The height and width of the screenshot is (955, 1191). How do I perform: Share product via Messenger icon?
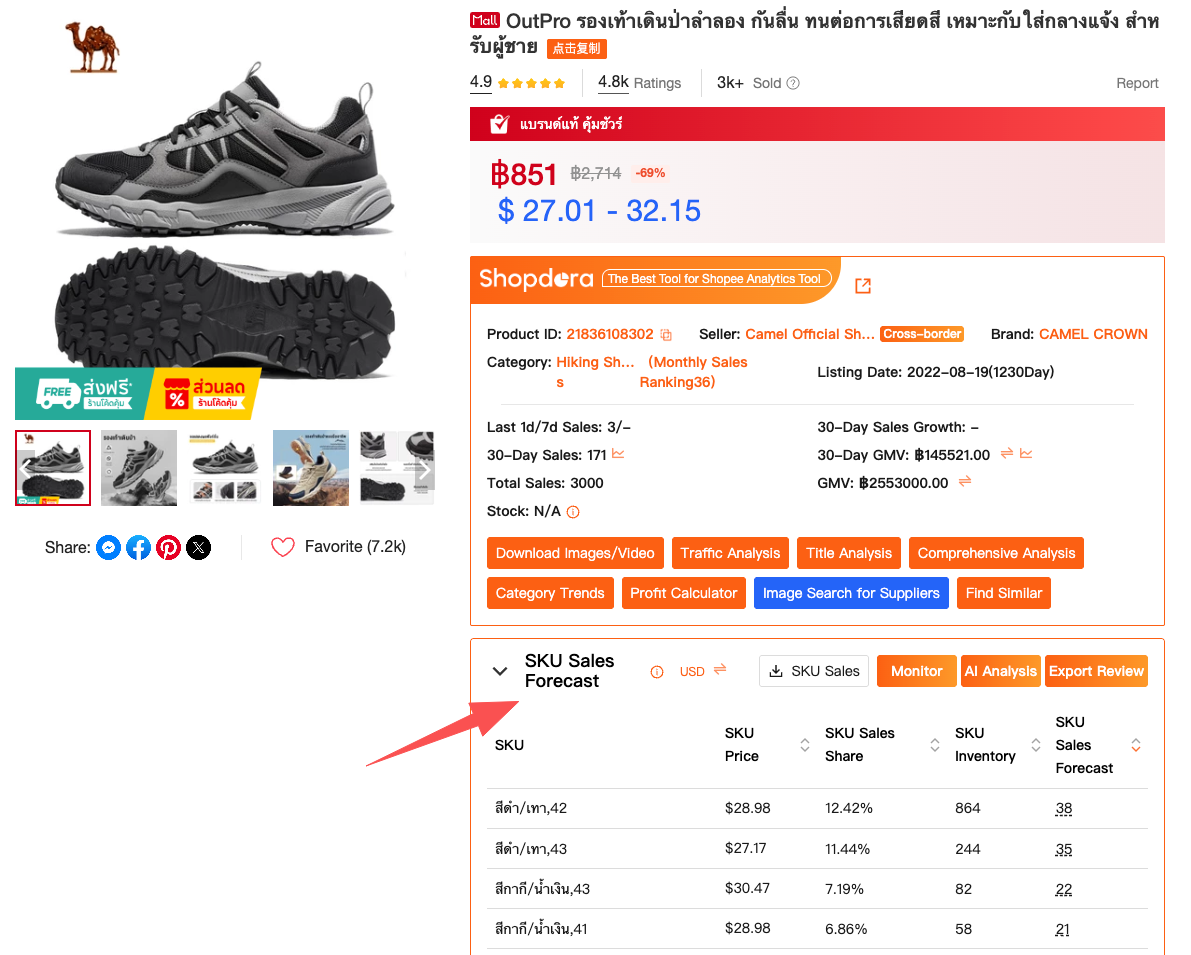pyautogui.click(x=109, y=547)
